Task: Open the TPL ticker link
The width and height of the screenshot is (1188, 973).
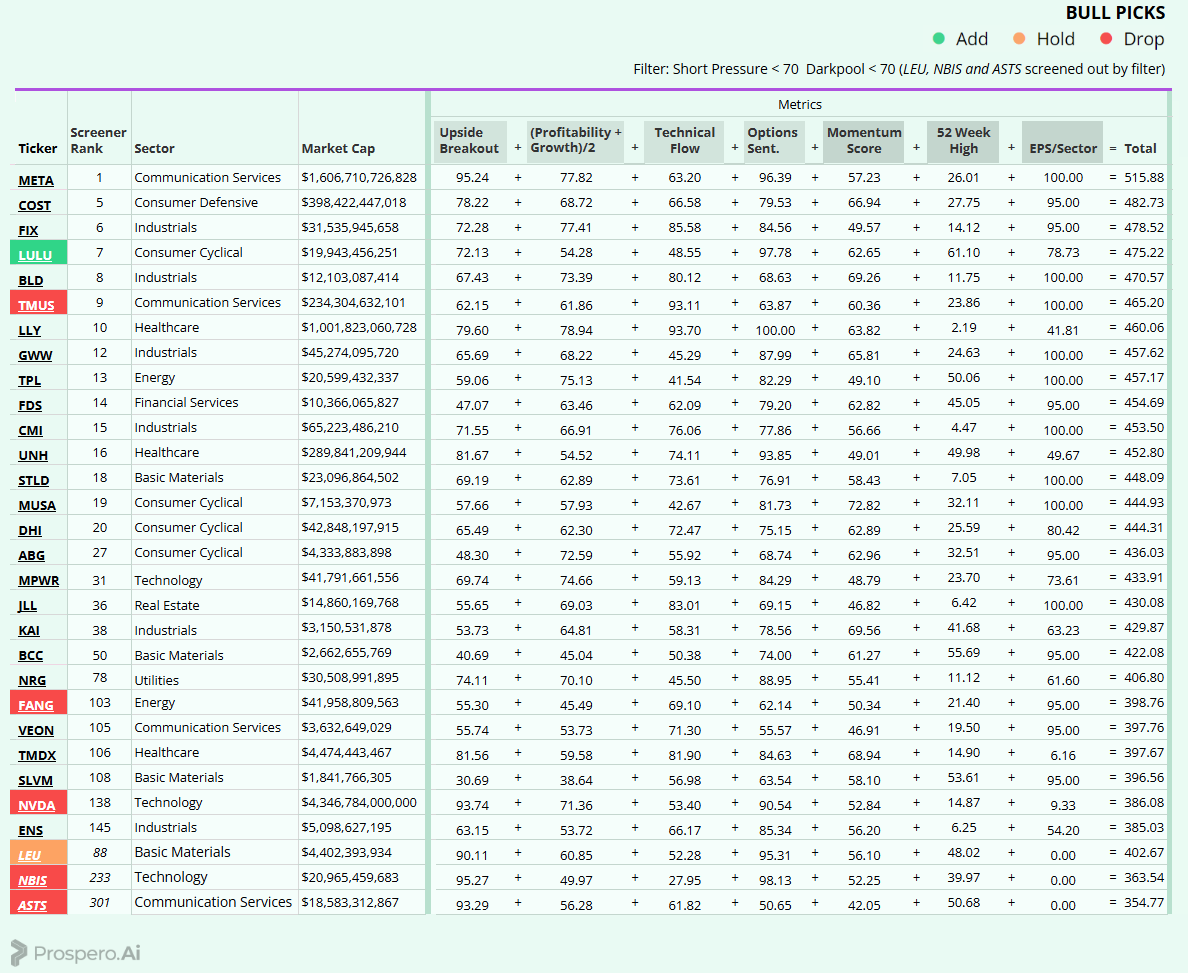Action: (30, 380)
